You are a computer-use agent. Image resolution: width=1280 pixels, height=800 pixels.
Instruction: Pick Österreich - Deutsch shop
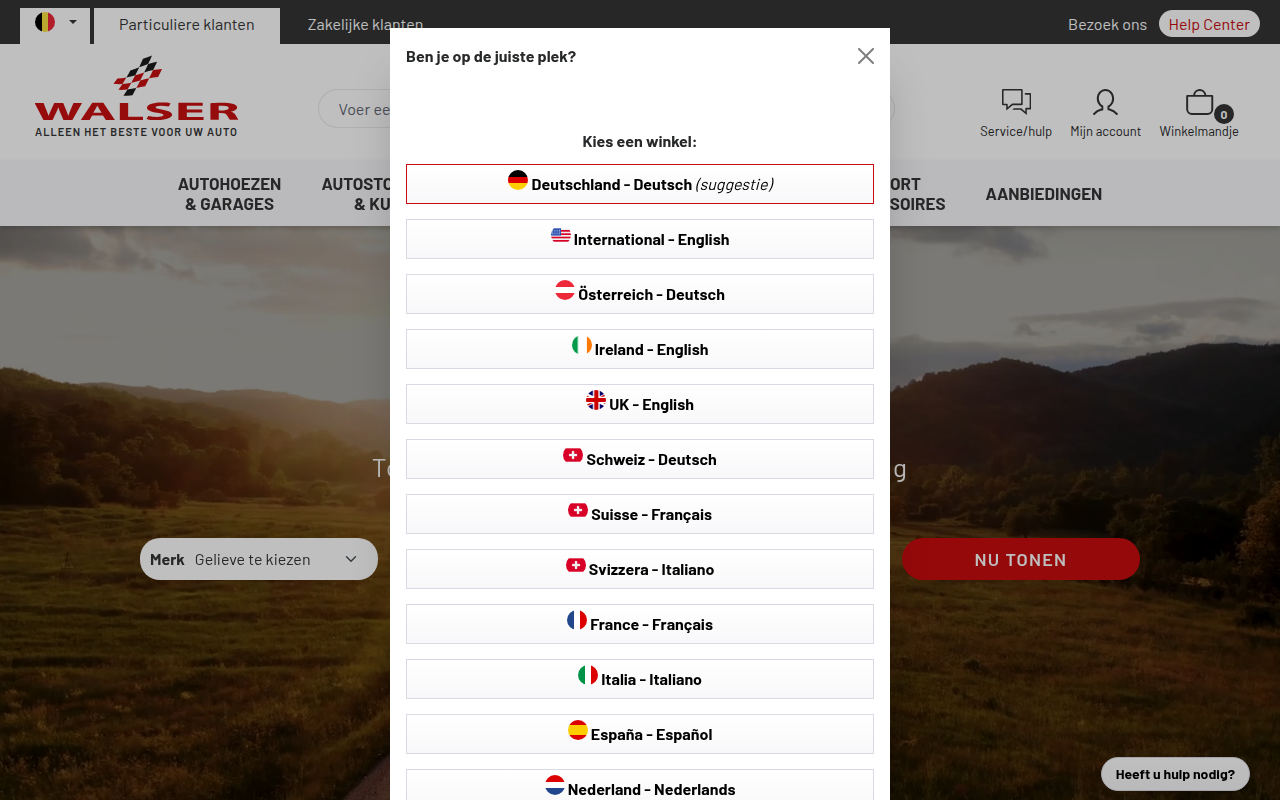point(640,294)
